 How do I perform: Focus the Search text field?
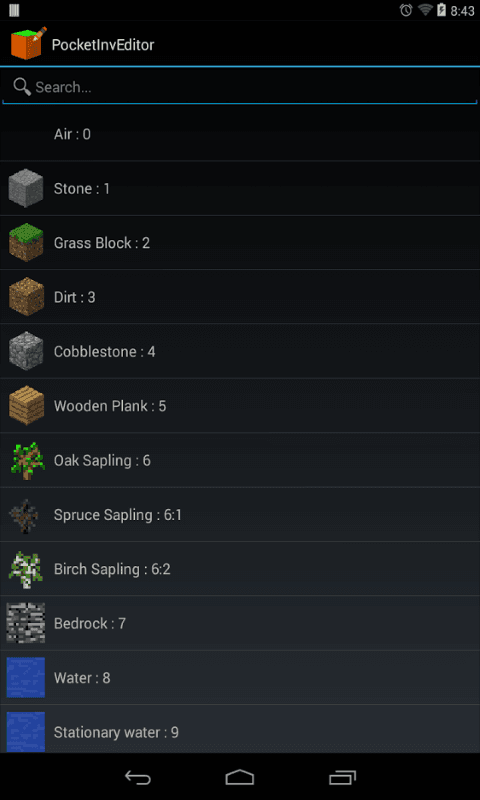240,87
